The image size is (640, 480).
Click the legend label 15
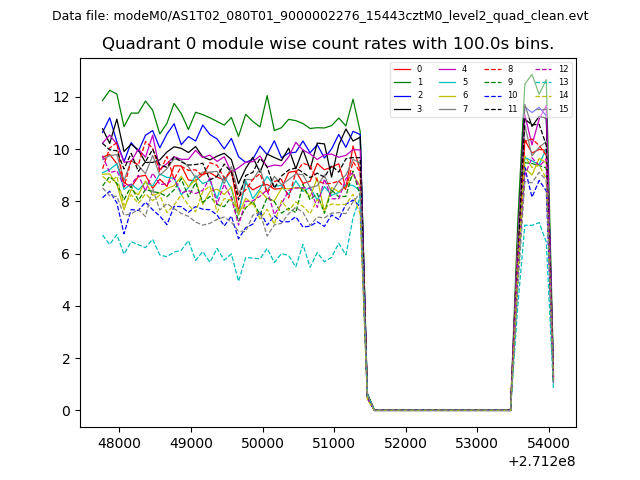click(x=563, y=108)
